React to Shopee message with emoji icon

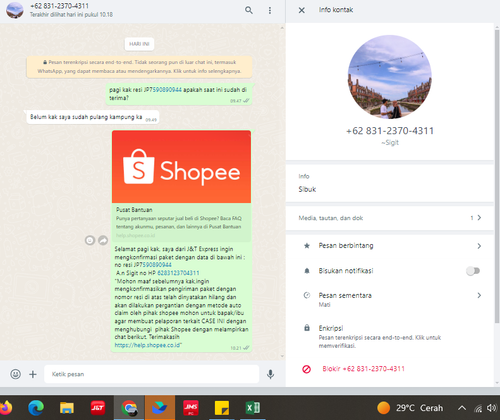tap(90, 240)
